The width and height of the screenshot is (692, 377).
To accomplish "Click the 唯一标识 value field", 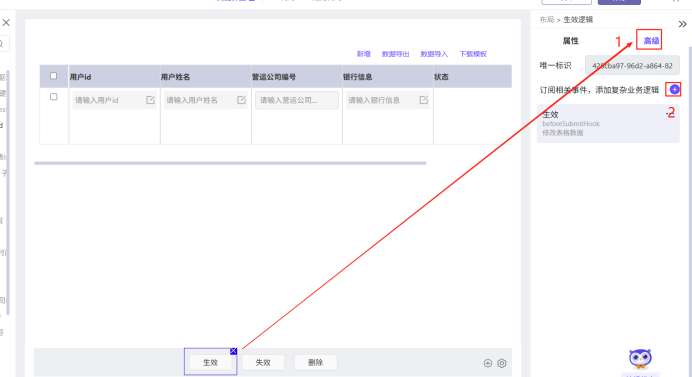I will point(632,66).
